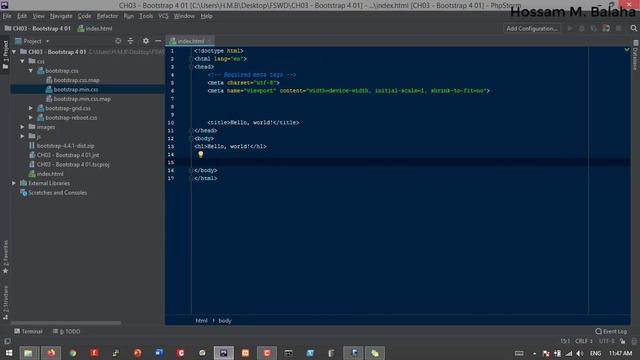The image size is (640, 360).
Task: Select index.html in project tree
Action: click(50, 174)
